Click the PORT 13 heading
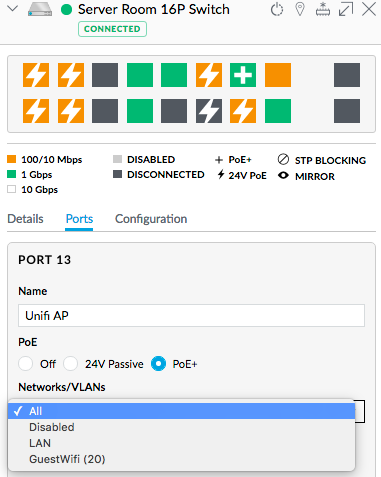 click(45, 260)
